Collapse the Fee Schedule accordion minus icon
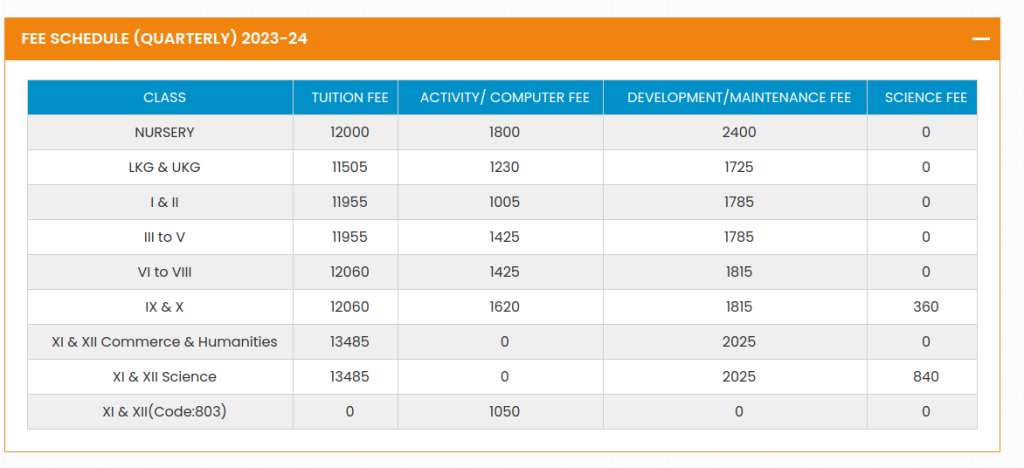The image size is (1024, 468). (x=980, y=39)
